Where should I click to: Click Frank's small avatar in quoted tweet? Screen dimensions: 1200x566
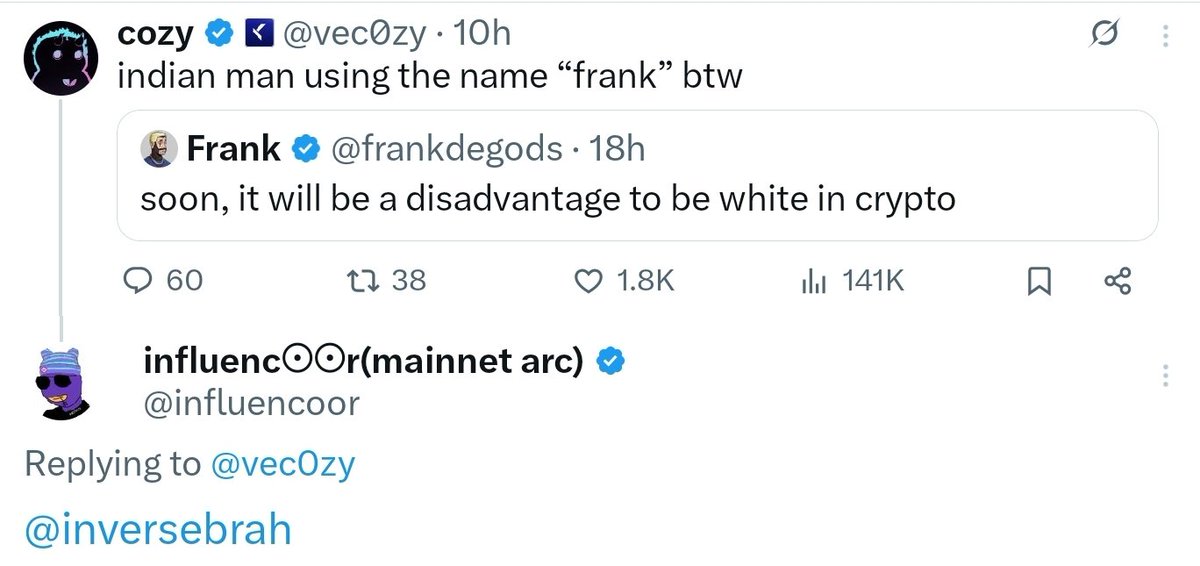[159, 149]
